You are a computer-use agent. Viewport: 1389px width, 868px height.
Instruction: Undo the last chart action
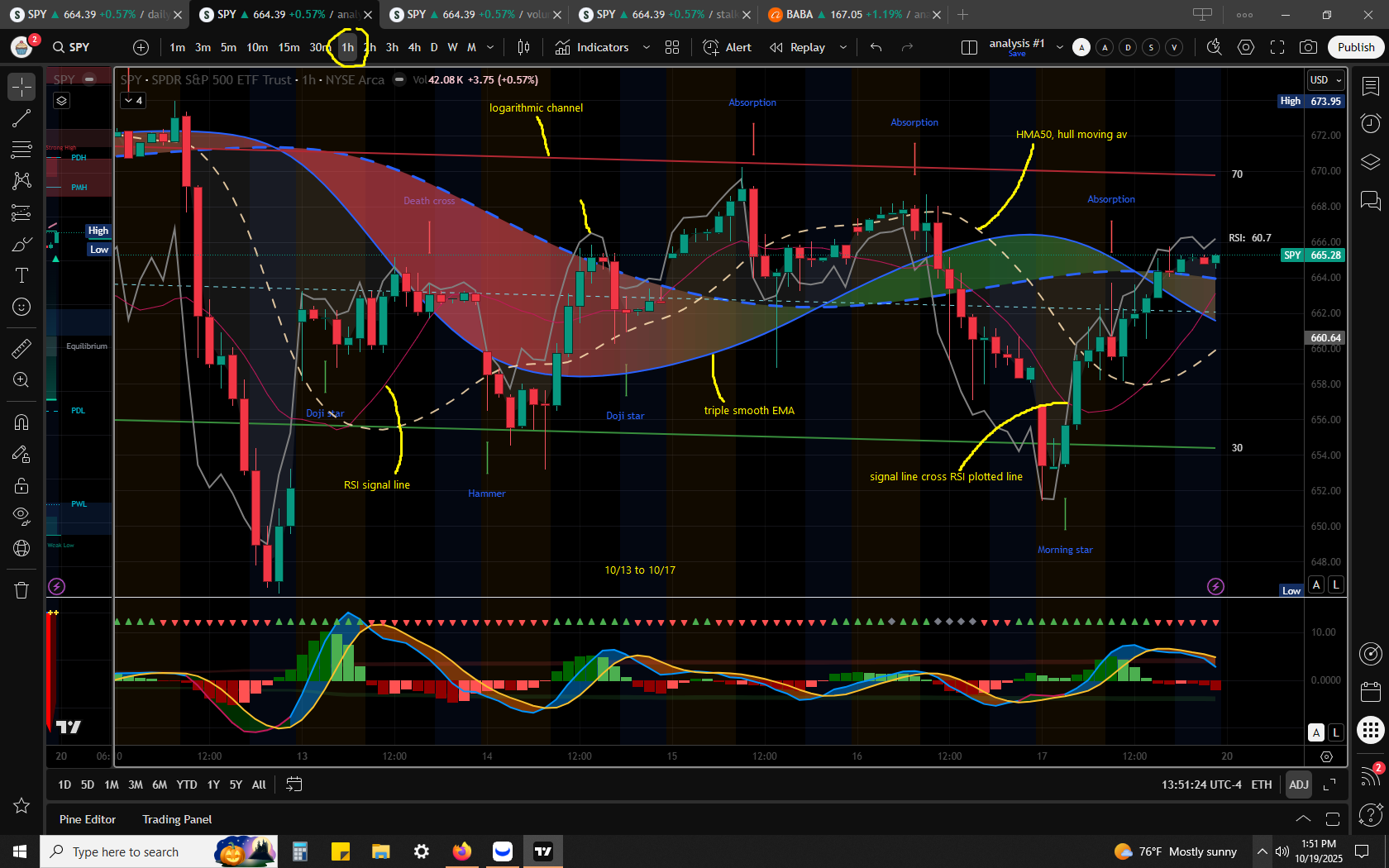coord(876,47)
